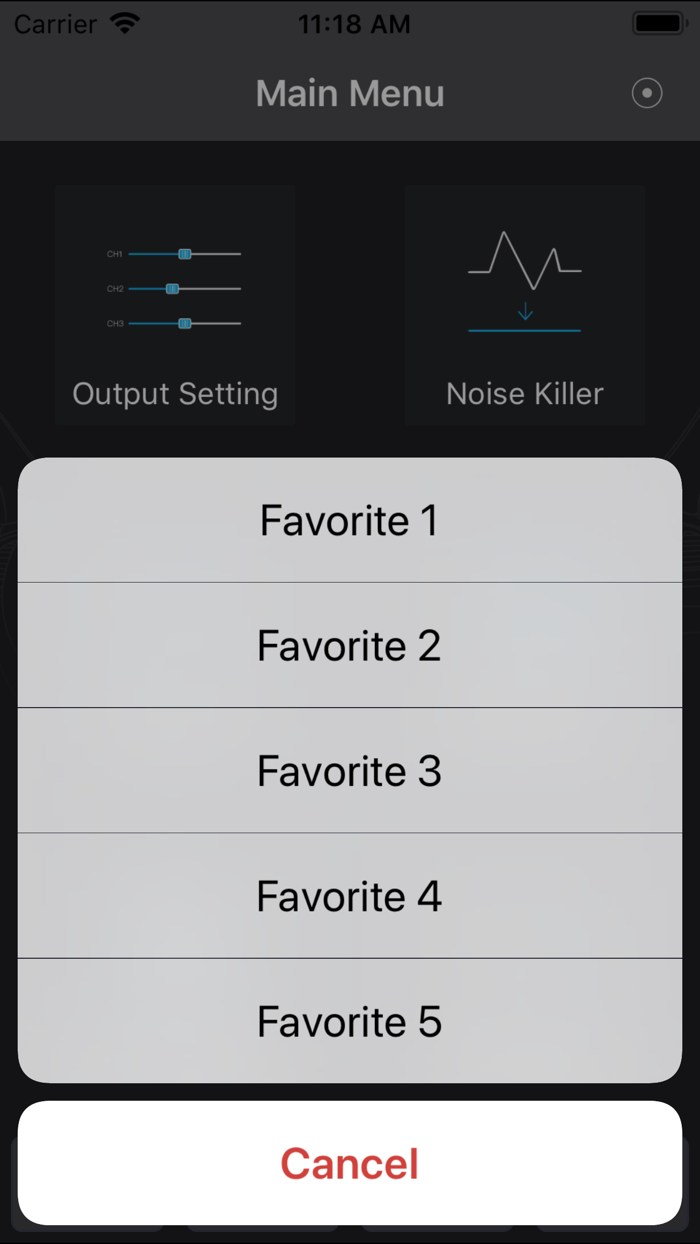Screen dimensions: 700x1244
Task: Click the CH2 slider knob
Action: coord(172,288)
